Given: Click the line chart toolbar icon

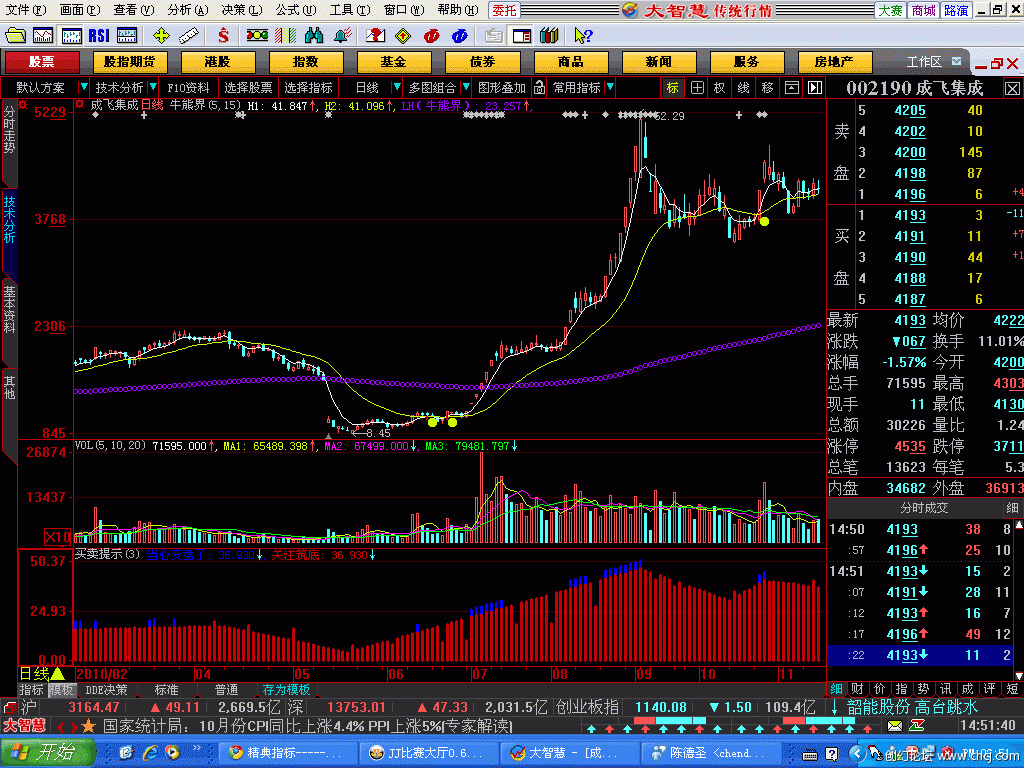Looking at the screenshot, I should pos(43,35).
